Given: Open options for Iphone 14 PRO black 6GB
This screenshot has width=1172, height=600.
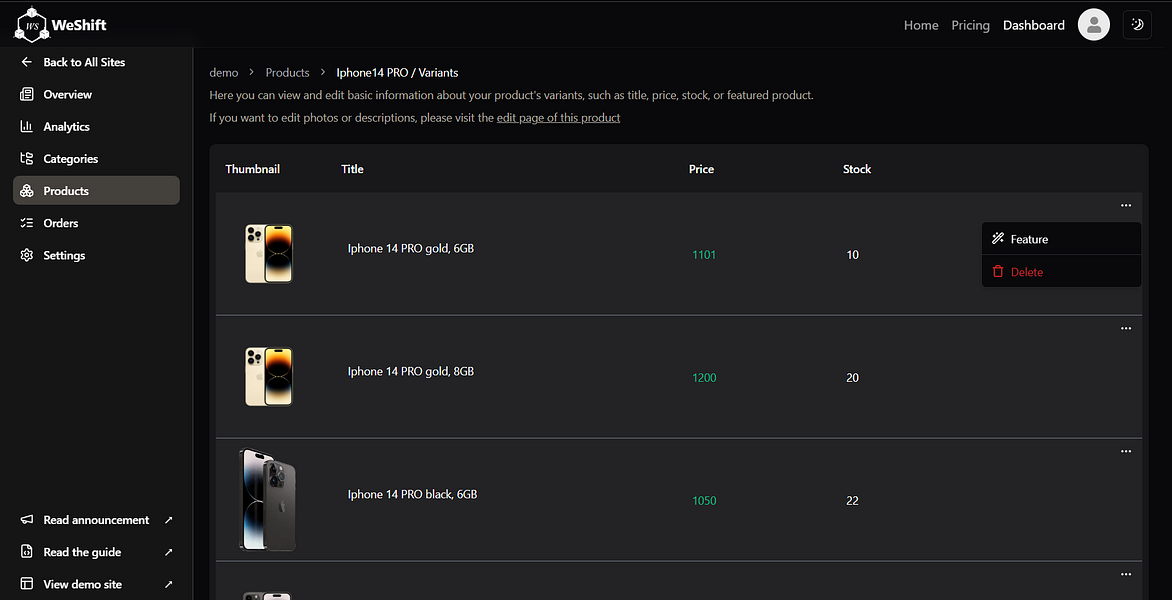Looking at the screenshot, I should point(1126,451).
